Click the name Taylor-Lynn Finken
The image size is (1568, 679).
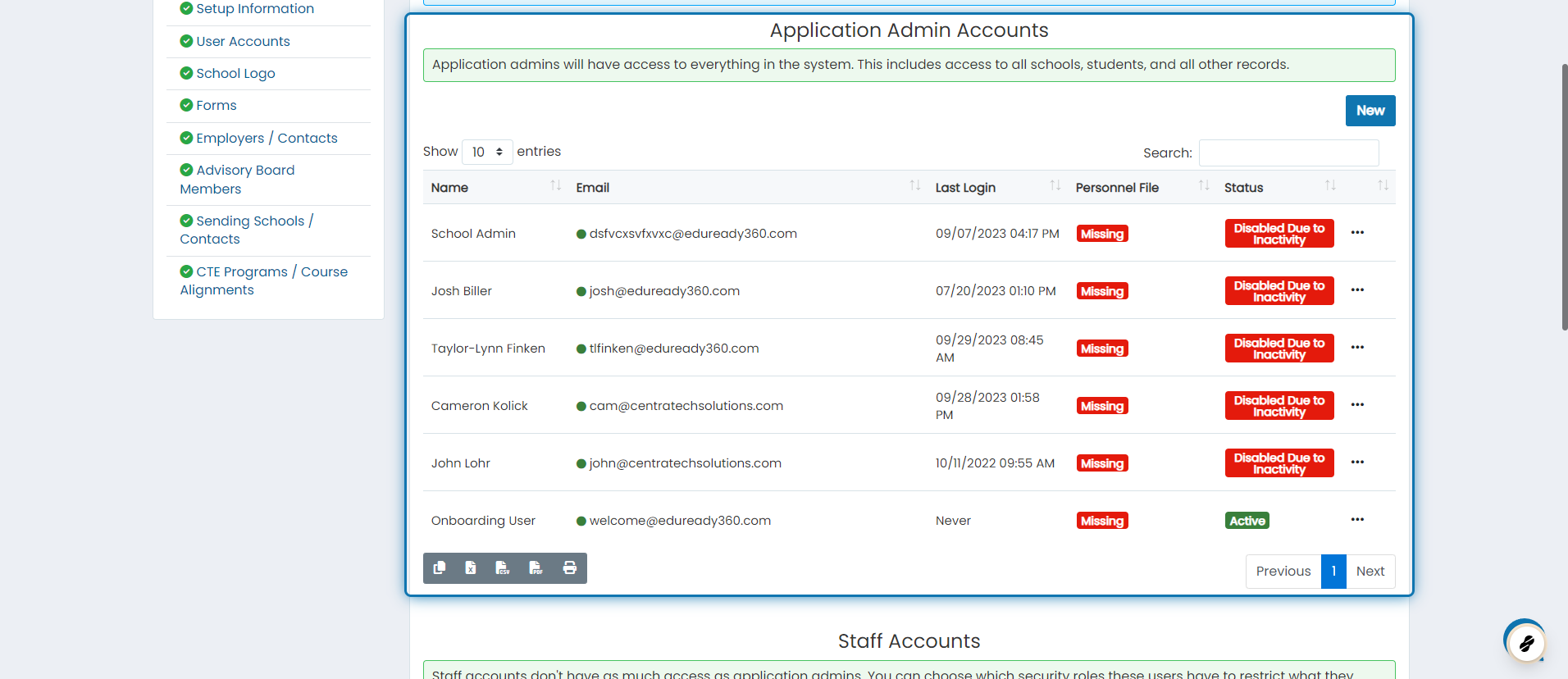pyautogui.click(x=488, y=349)
